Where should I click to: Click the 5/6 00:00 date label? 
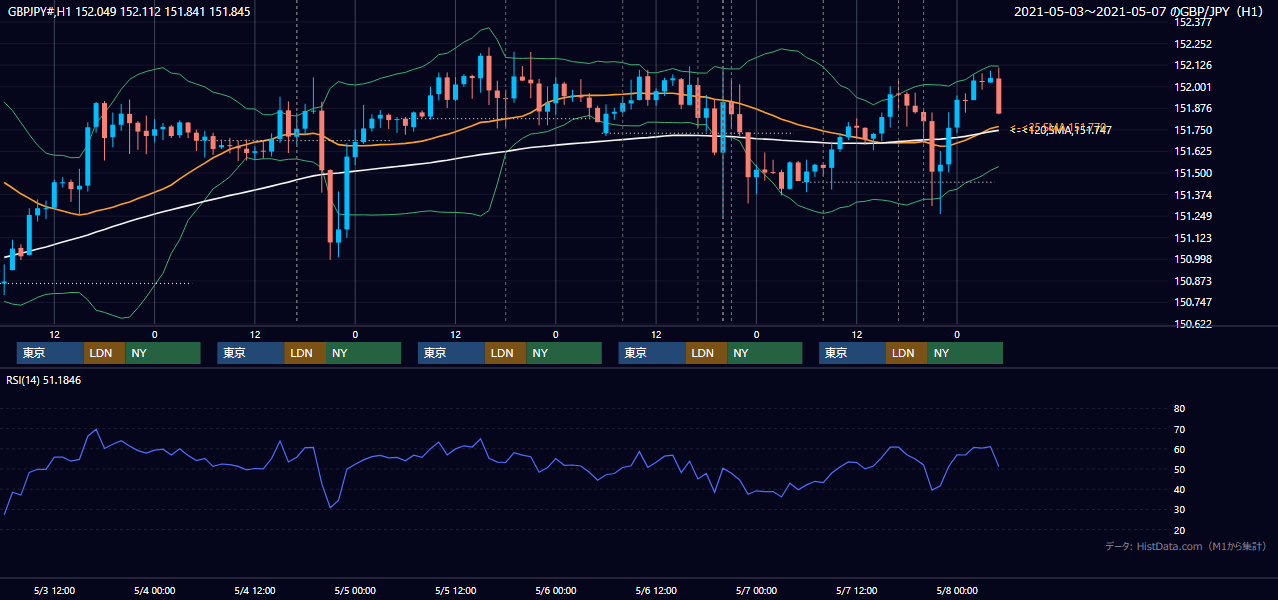(x=555, y=590)
